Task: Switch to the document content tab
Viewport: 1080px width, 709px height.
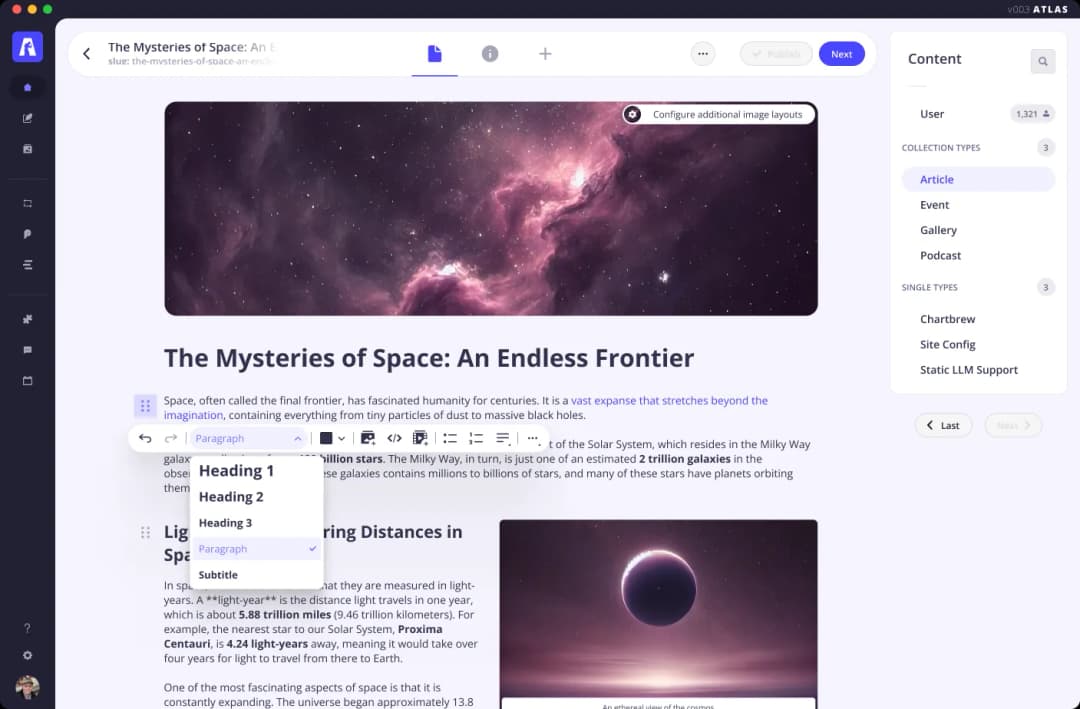Action: click(x=435, y=54)
